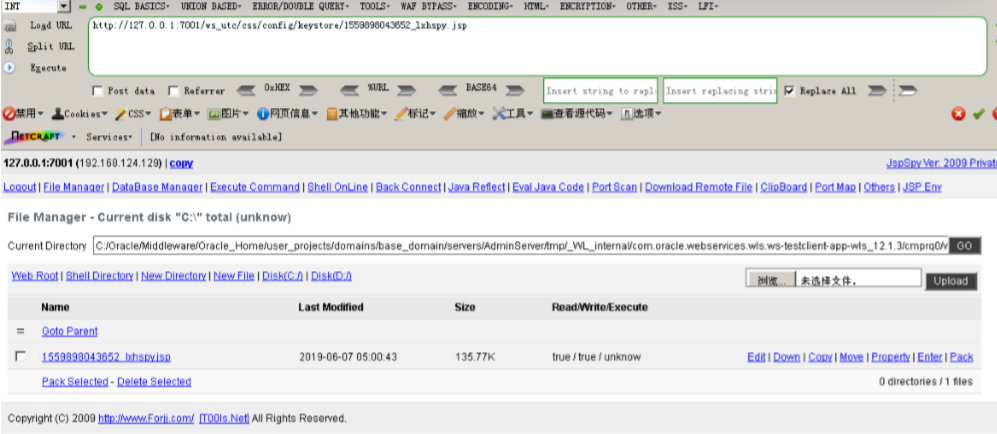Click the left arrow before BASE64
The height and width of the screenshot is (434, 997).
tap(448, 90)
